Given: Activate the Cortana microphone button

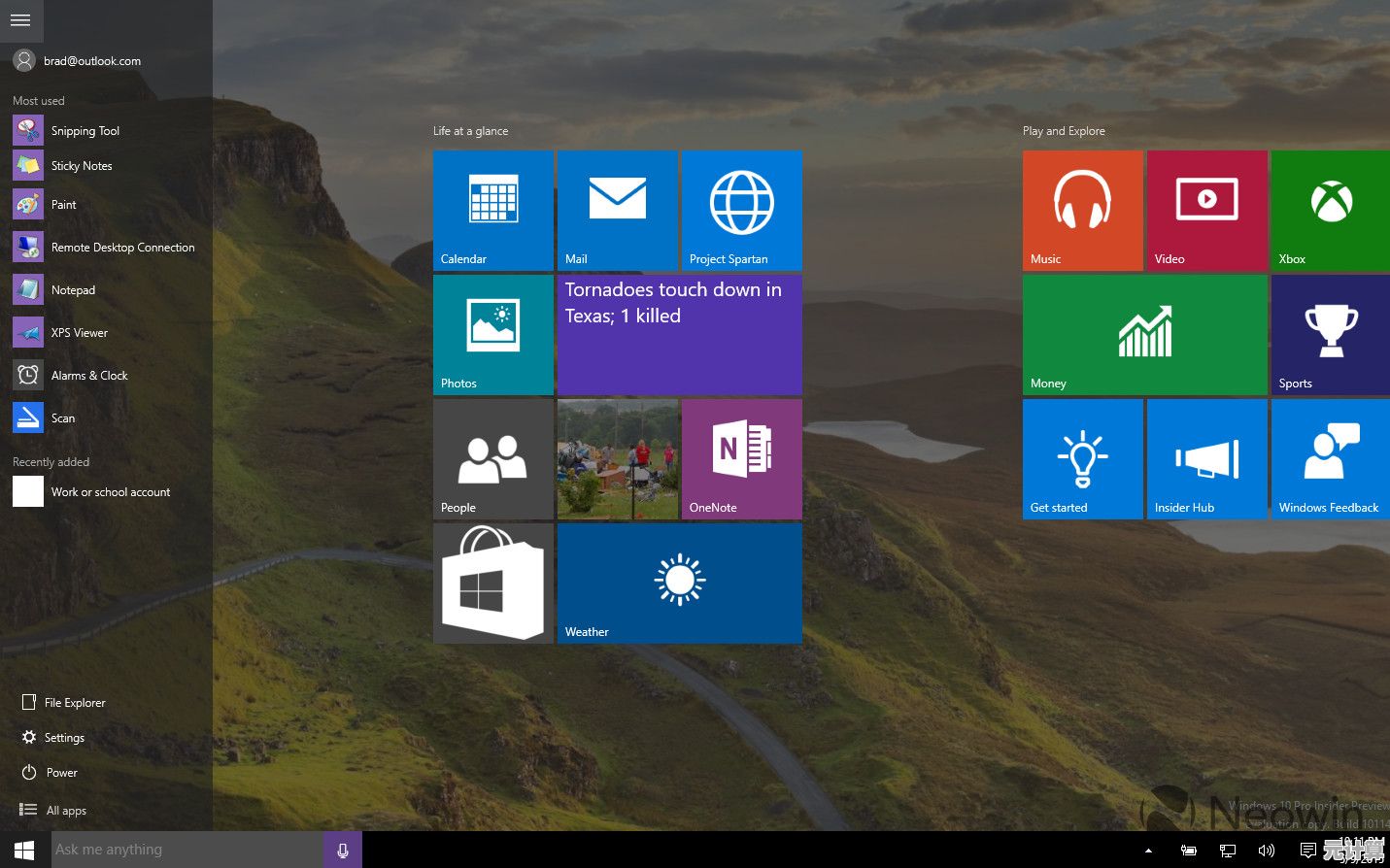Looking at the screenshot, I should tap(343, 850).
